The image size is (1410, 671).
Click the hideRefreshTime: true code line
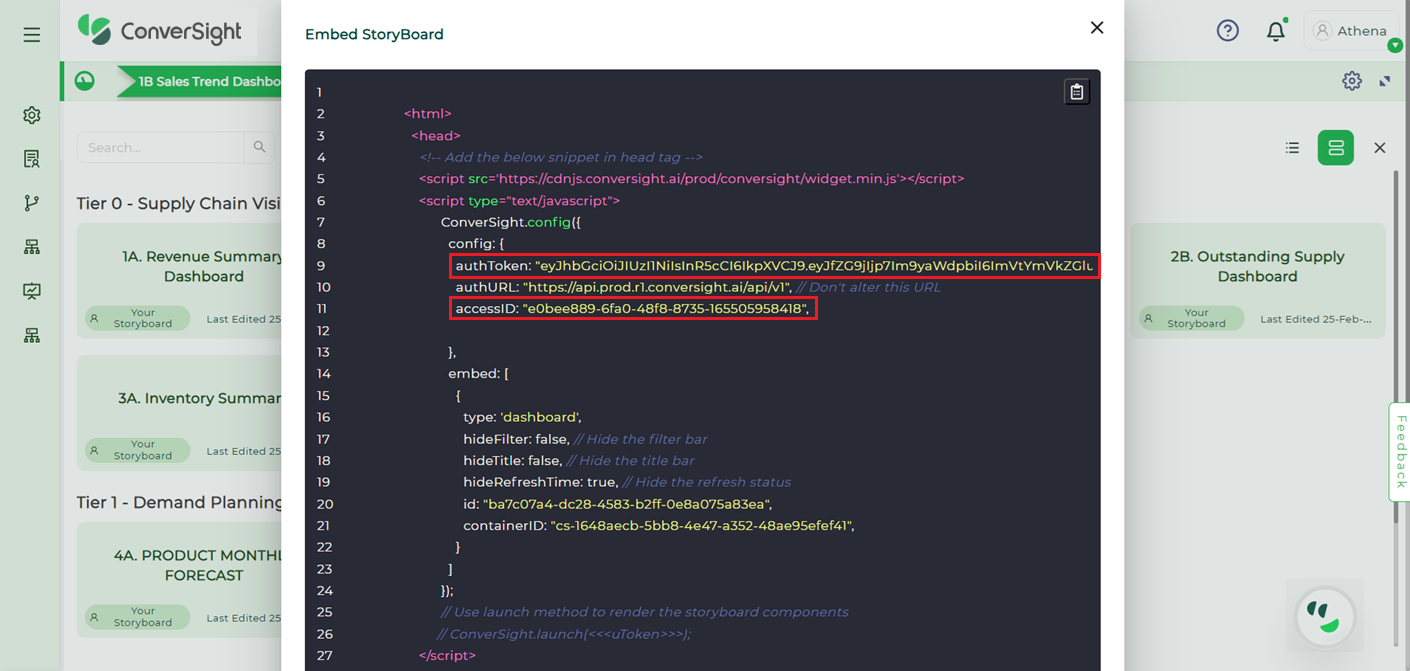coord(627,483)
